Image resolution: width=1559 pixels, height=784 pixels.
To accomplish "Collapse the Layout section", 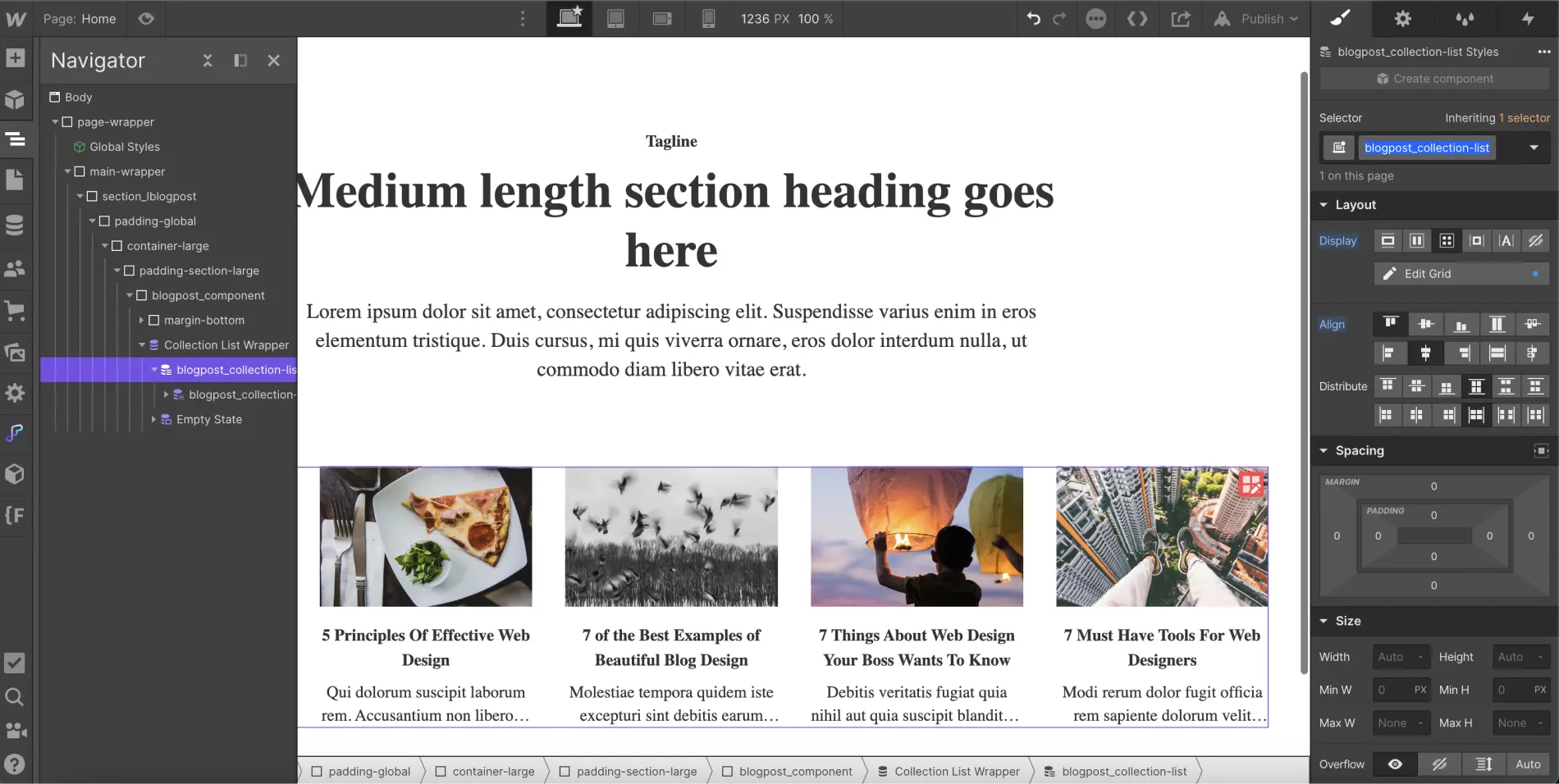I will tap(1324, 205).
